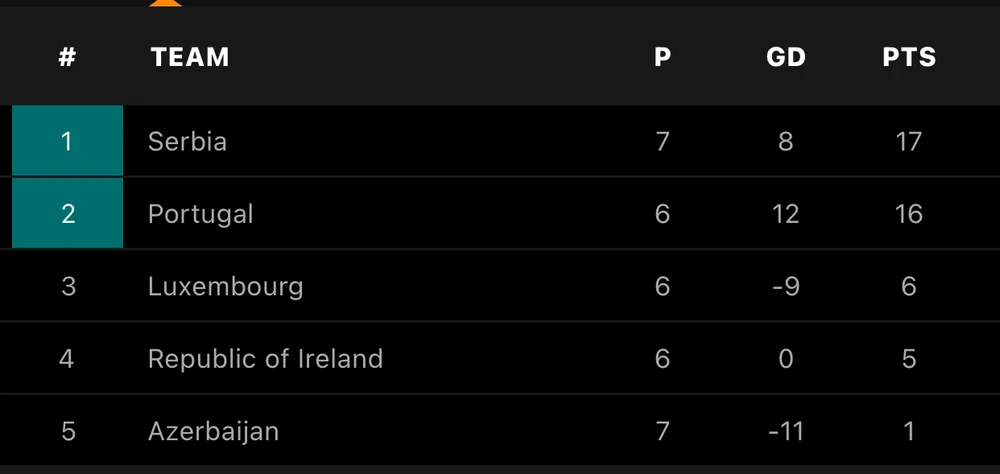Click the GD column header
The height and width of the screenshot is (474, 1000).
(786, 57)
